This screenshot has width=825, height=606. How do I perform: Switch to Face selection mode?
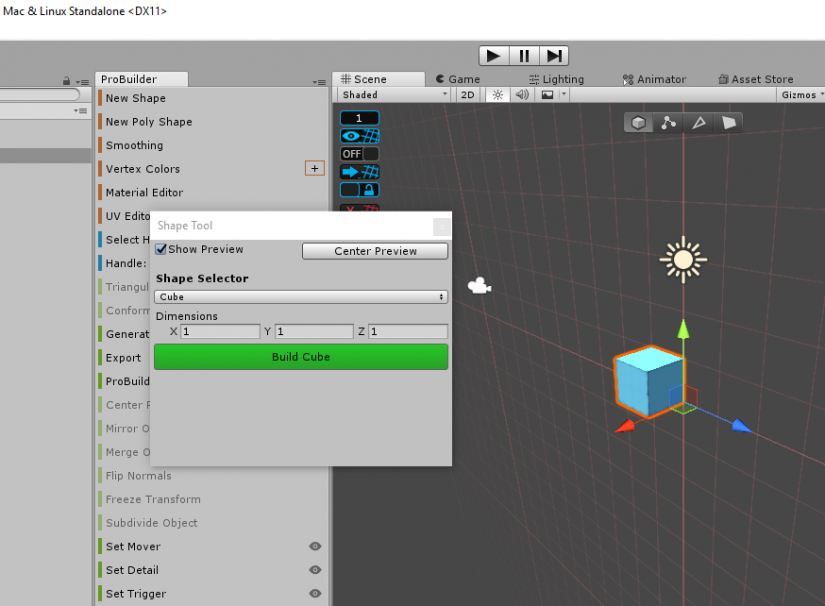coord(729,122)
